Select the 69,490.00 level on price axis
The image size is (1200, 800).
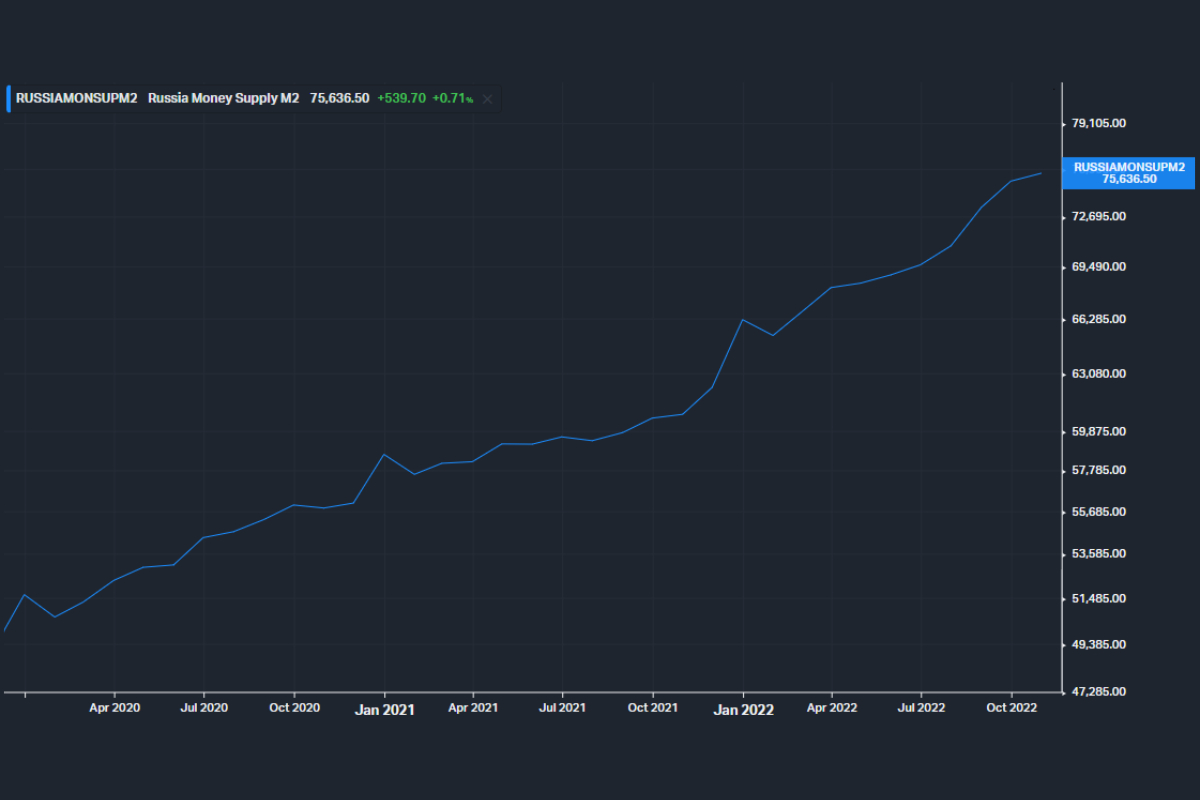click(x=1099, y=267)
